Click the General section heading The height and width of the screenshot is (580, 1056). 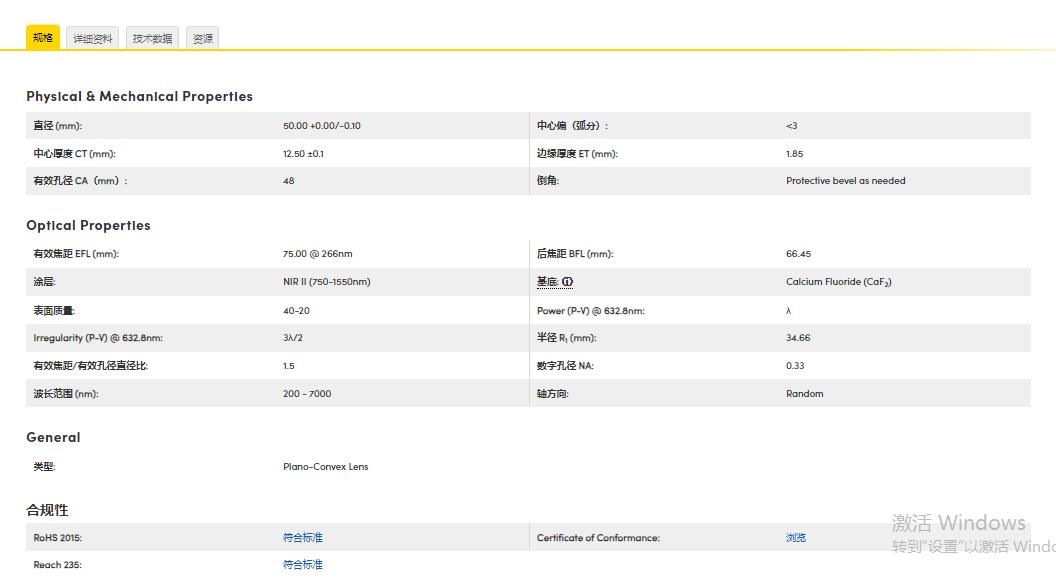(53, 437)
